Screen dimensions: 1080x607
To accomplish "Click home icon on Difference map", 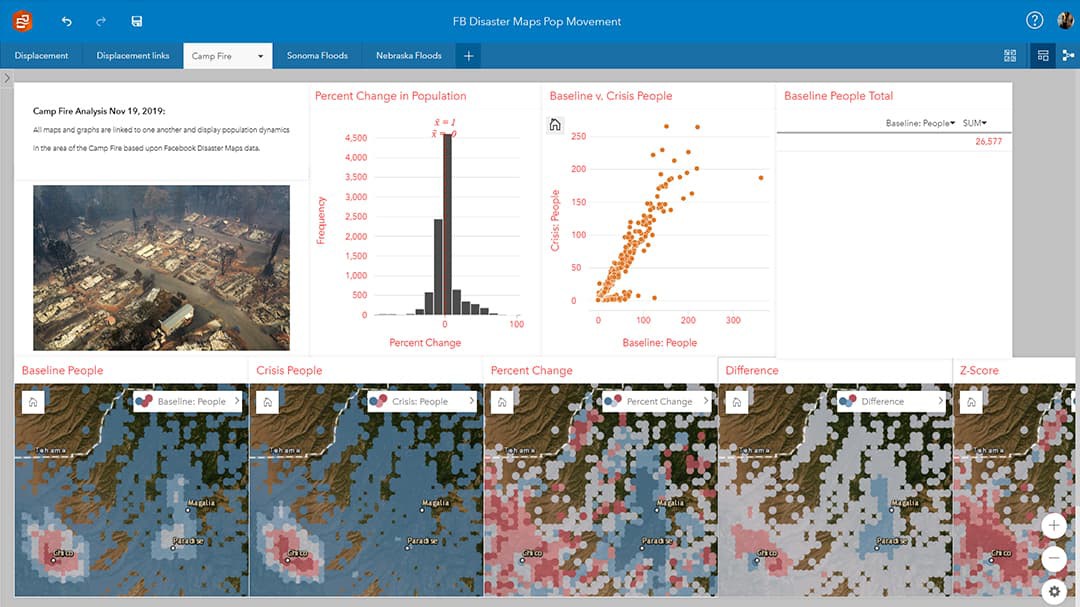I will pyautogui.click(x=736, y=402).
